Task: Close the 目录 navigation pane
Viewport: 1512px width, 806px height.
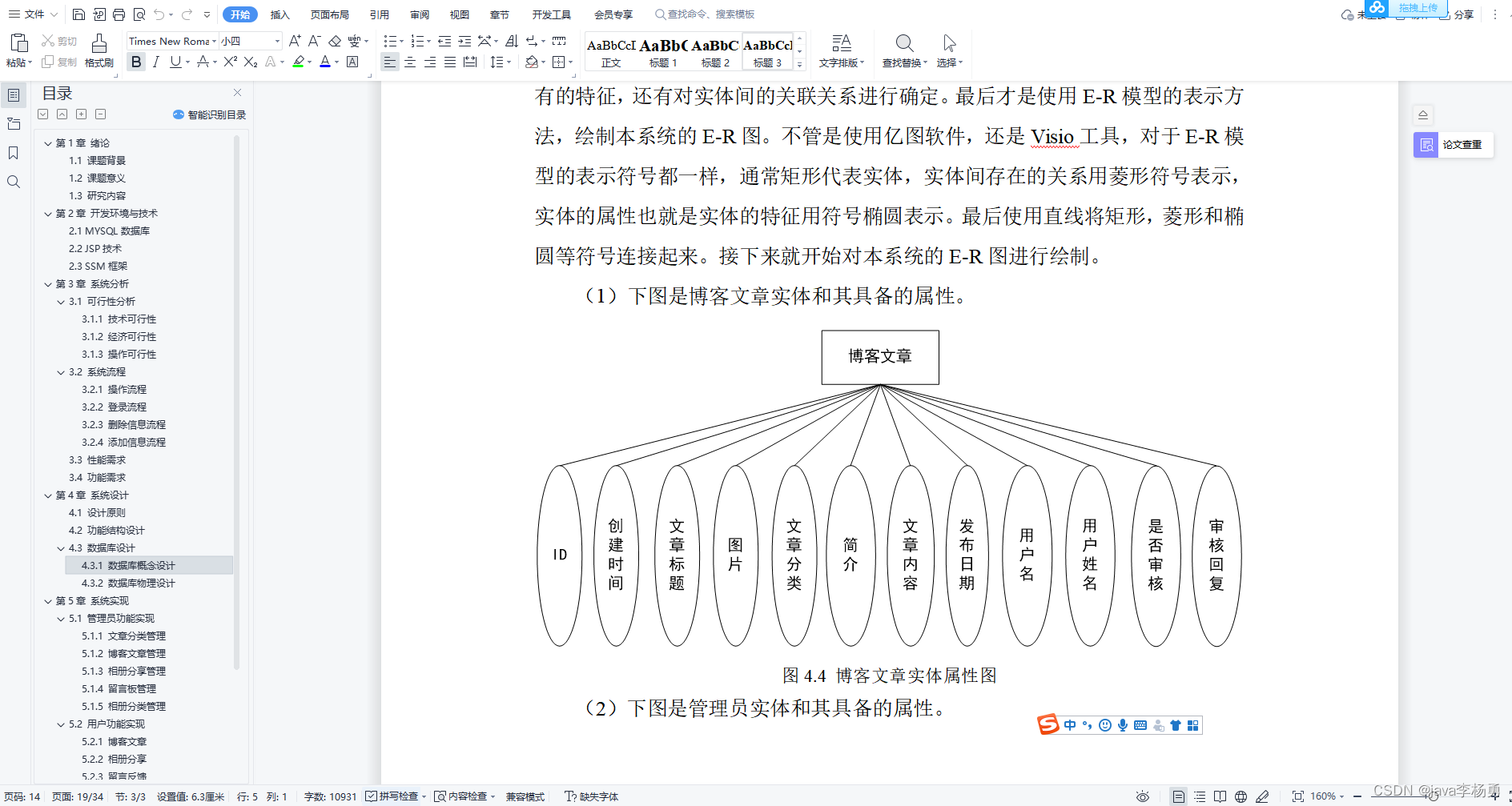Action: 237,93
